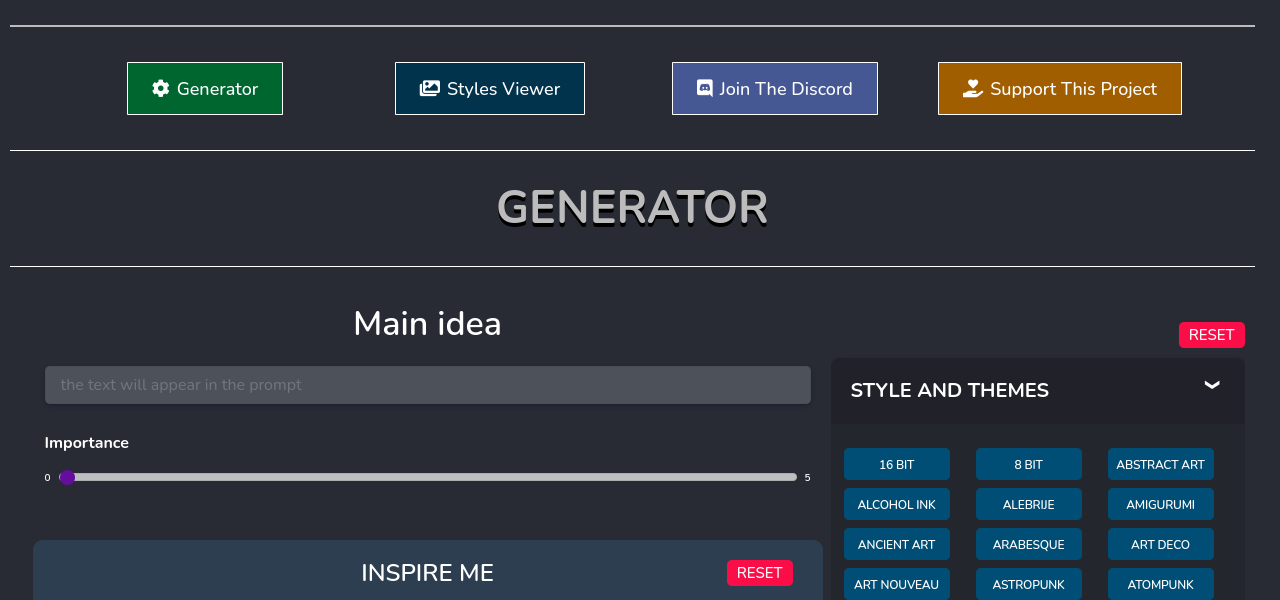1280x600 pixels.
Task: Toggle the 8 BIT style tag
Action: click(1028, 464)
